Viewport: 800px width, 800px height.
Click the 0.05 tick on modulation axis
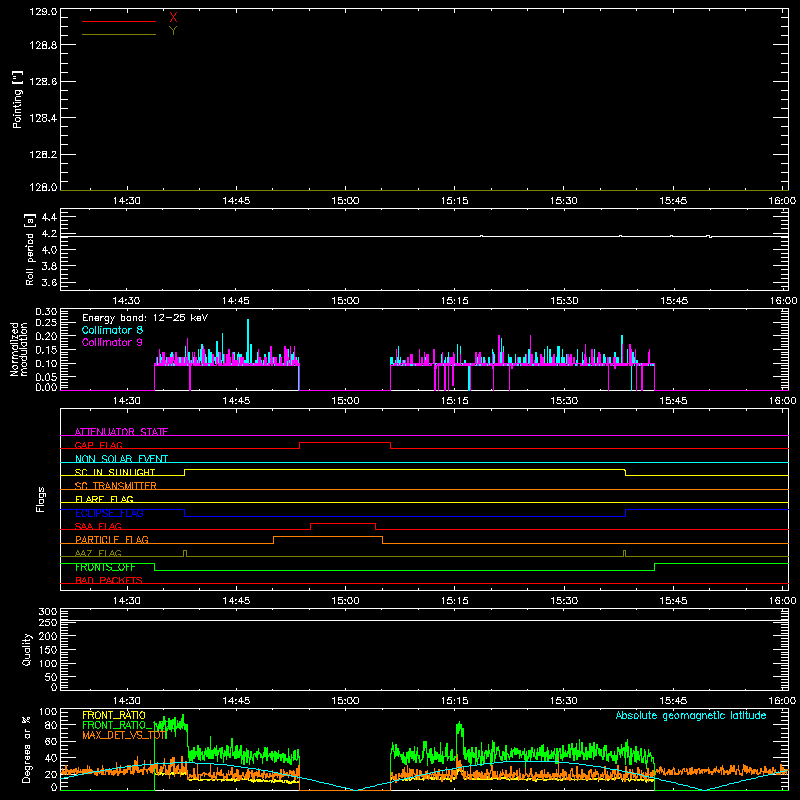tap(46, 377)
